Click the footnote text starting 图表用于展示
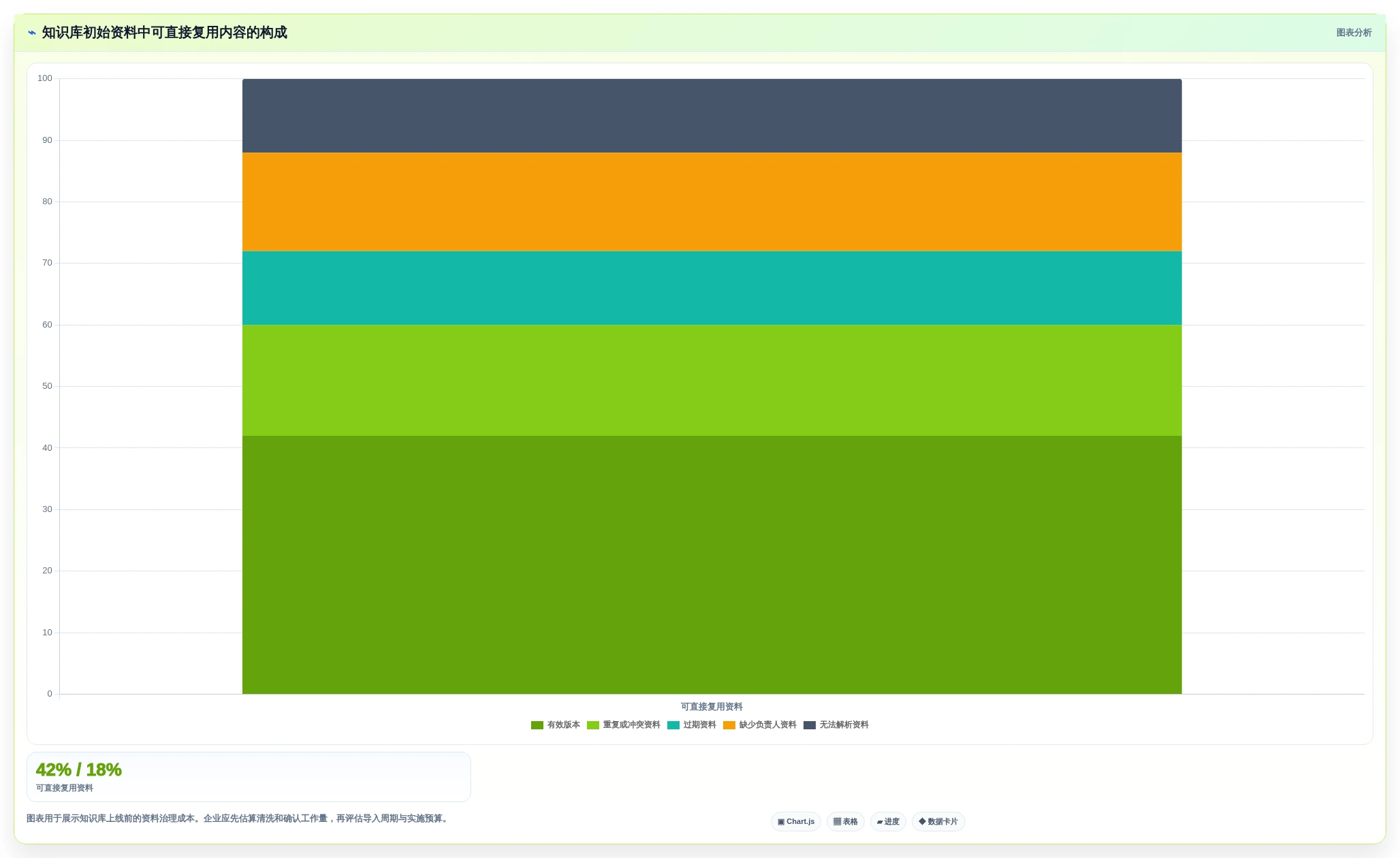The image size is (1400, 858). click(x=239, y=819)
